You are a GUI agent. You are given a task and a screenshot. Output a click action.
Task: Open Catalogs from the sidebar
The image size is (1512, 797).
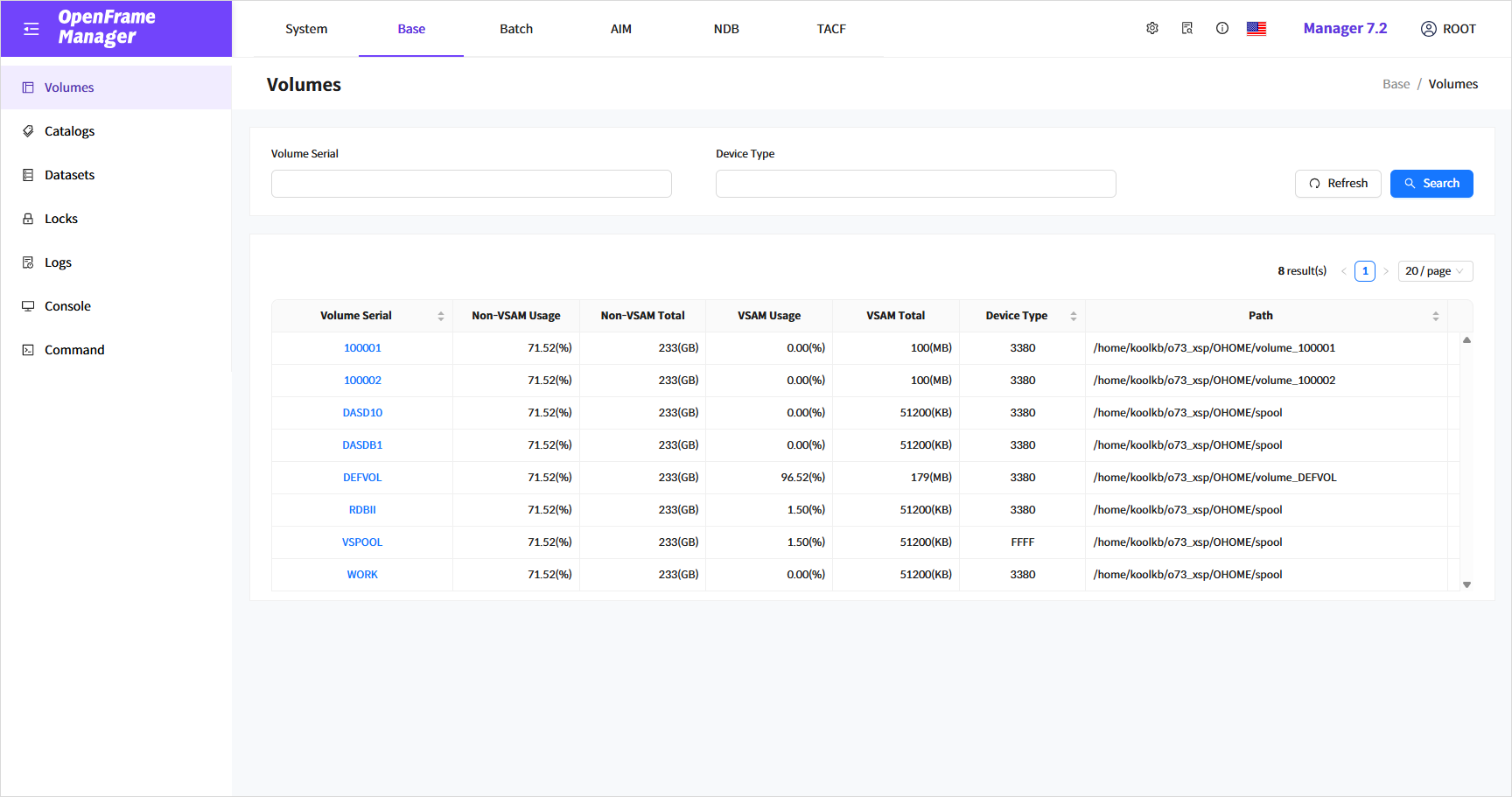click(69, 131)
